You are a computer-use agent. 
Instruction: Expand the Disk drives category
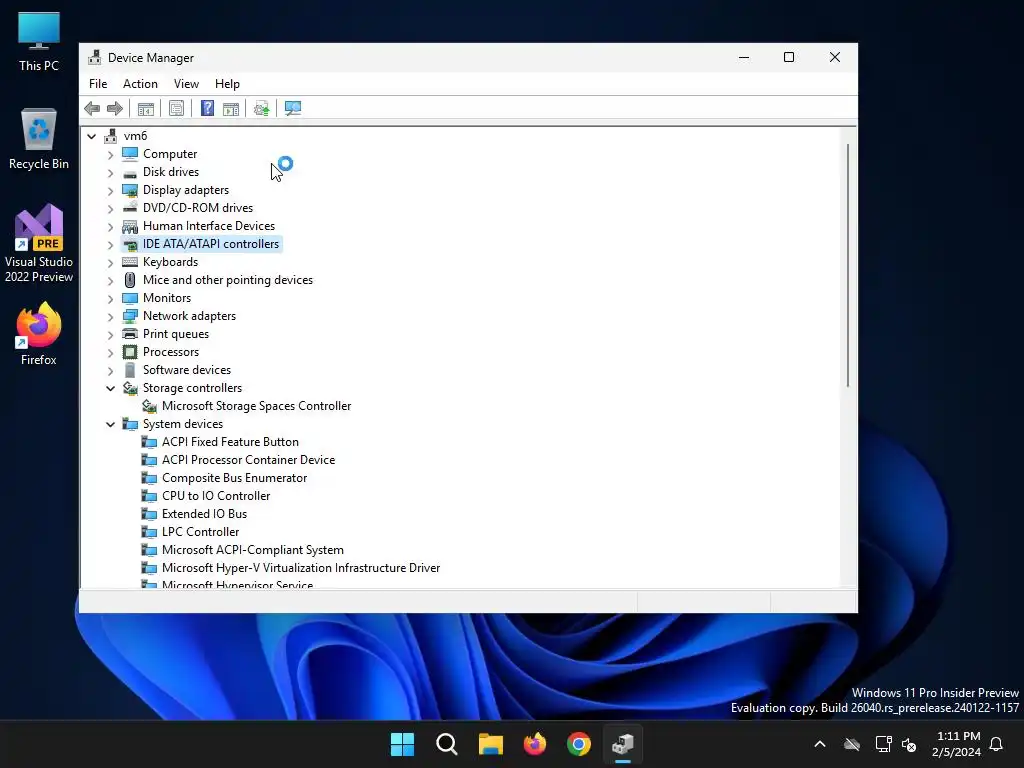tap(110, 172)
